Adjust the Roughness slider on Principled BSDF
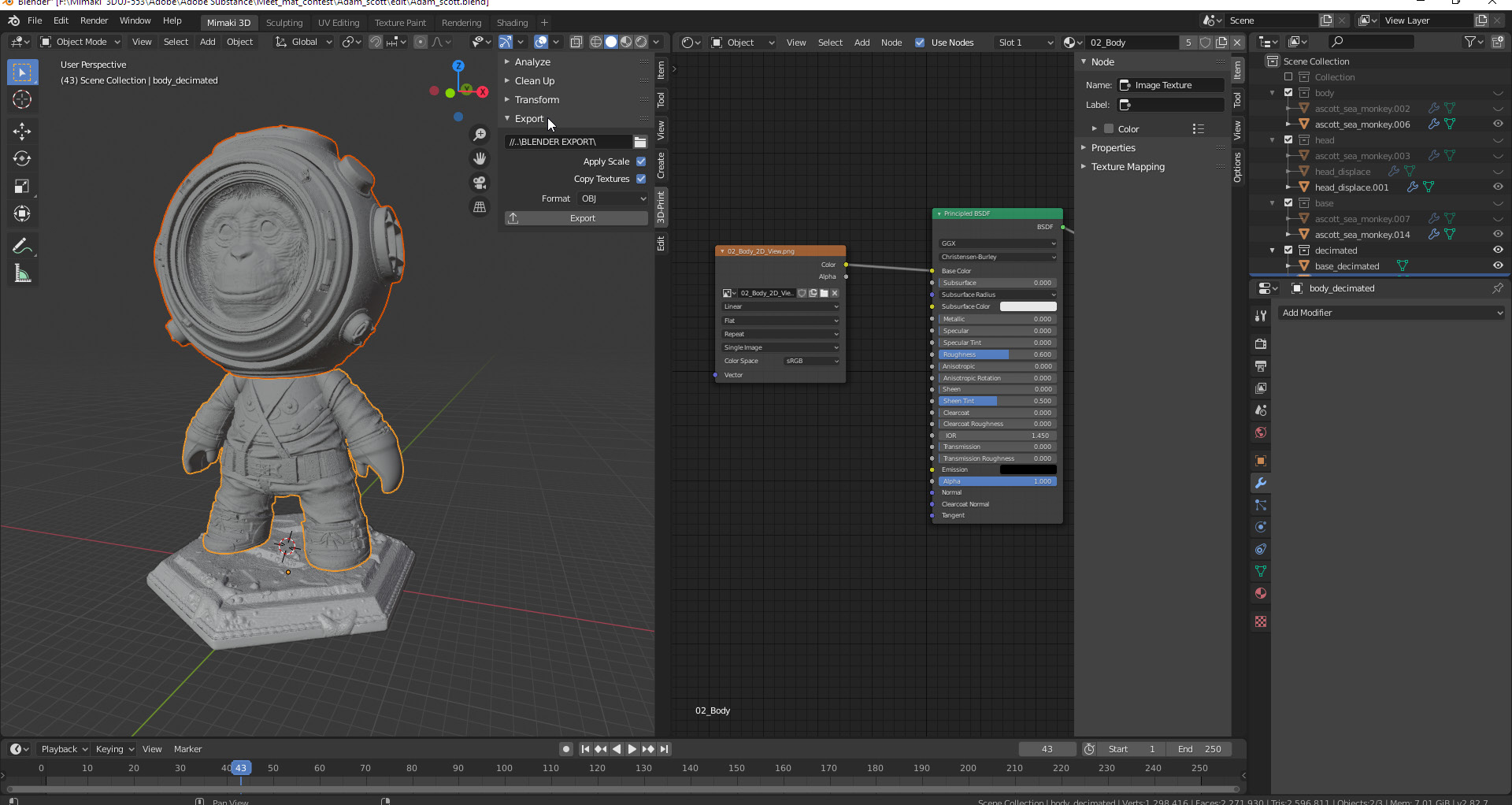Screen dimensions: 1512x805 [997, 354]
